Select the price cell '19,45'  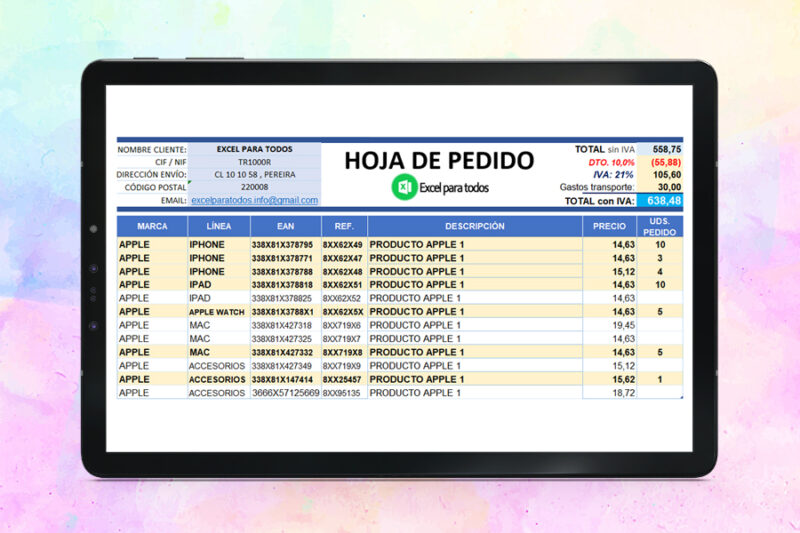tap(609, 325)
